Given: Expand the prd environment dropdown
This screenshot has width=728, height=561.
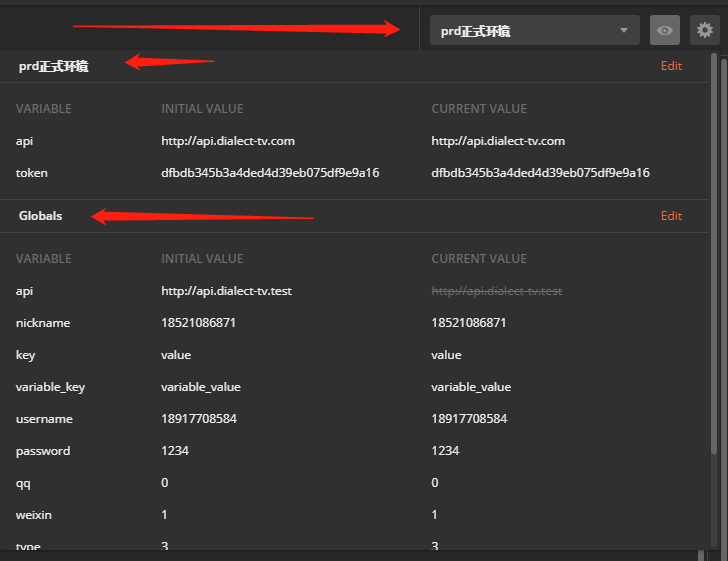Looking at the screenshot, I should (x=534, y=30).
